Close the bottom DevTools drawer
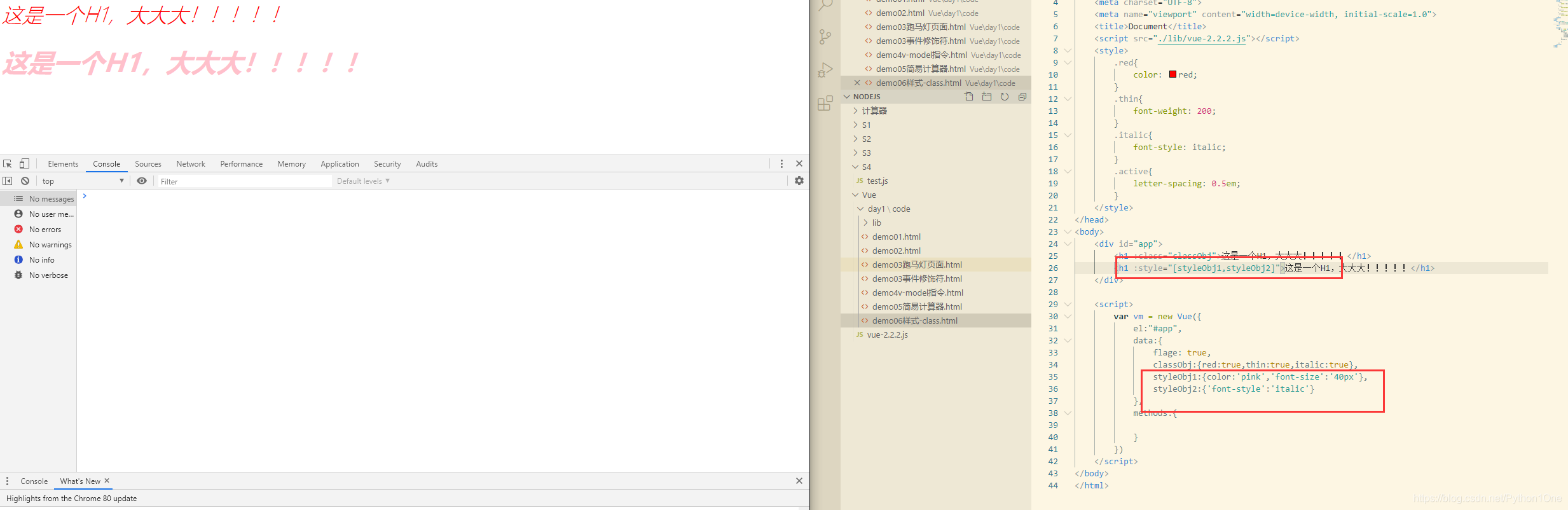The image size is (1568, 510). click(x=799, y=481)
